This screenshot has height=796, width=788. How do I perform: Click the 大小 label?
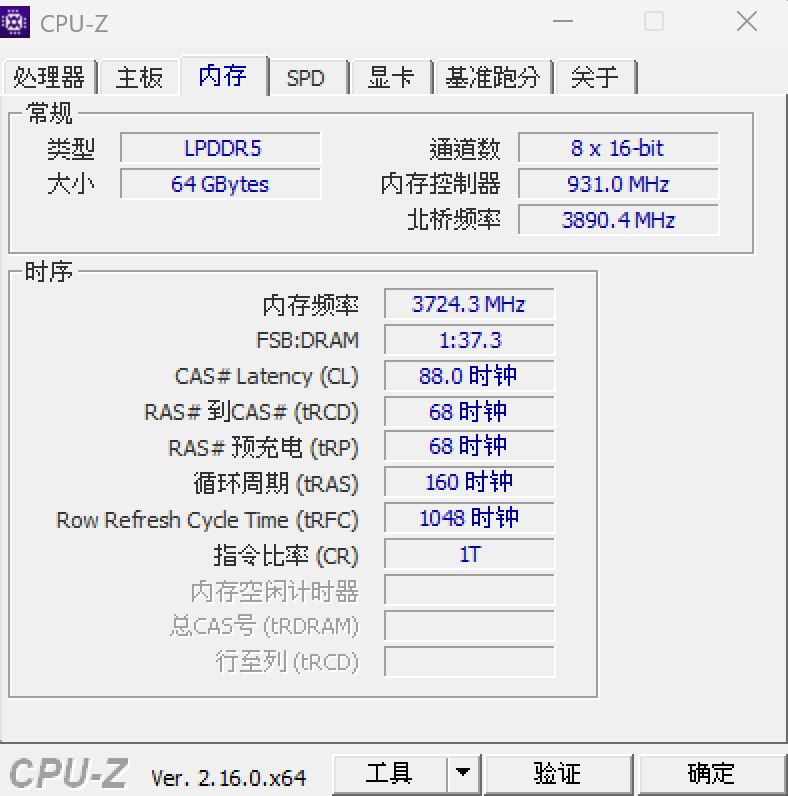[x=71, y=184]
